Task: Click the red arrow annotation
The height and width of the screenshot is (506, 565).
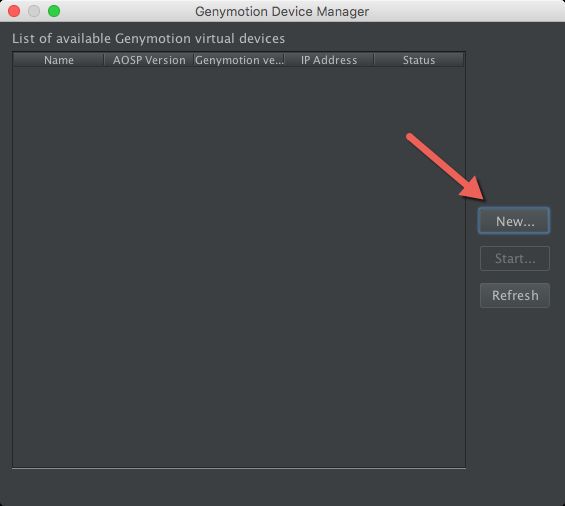Action: pos(447,167)
